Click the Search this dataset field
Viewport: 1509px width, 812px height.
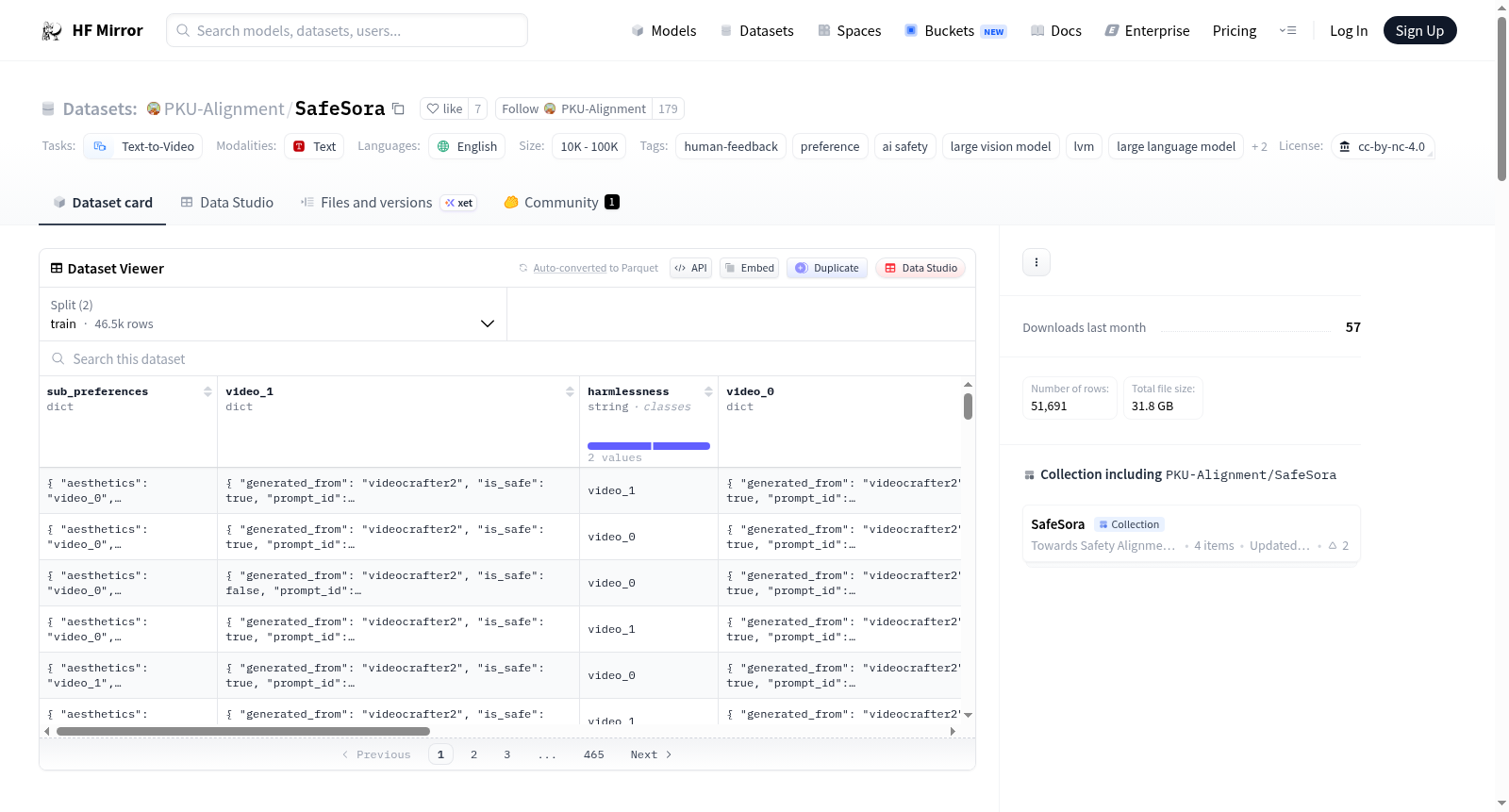(x=507, y=359)
